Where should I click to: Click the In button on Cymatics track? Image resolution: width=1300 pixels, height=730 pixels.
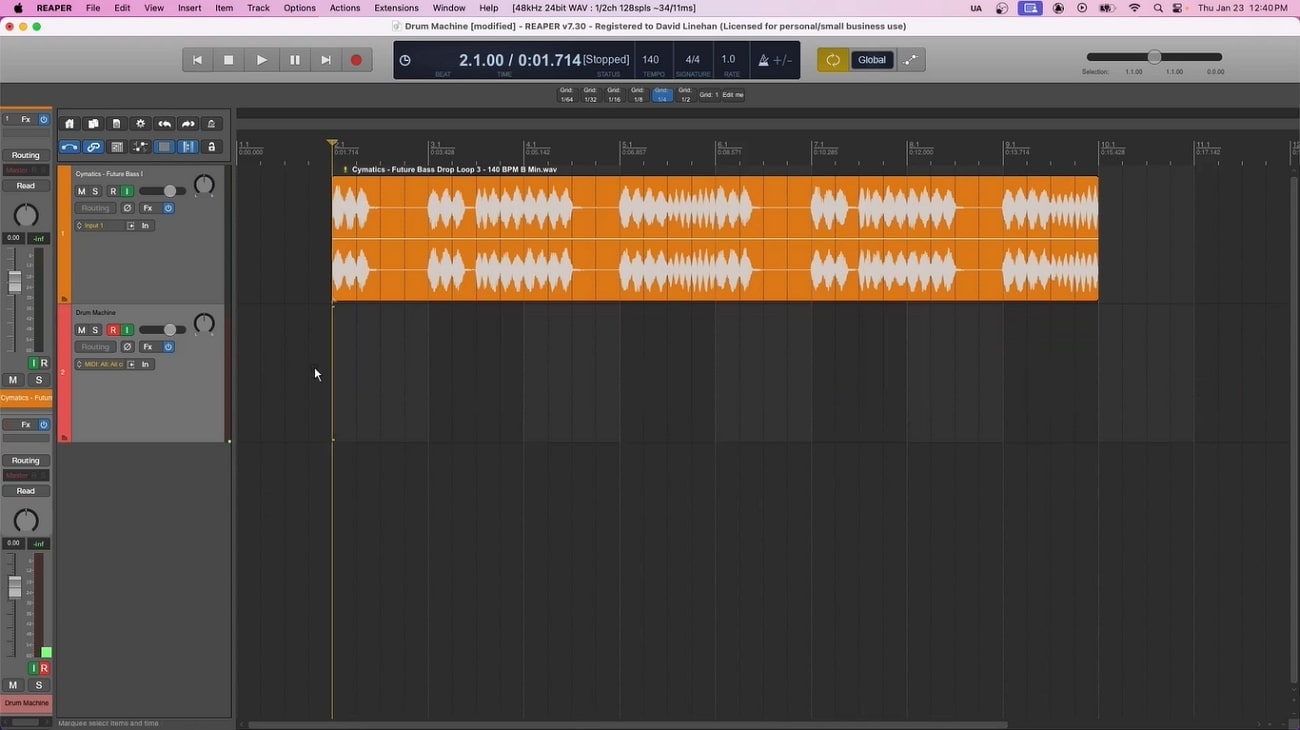[145, 226]
